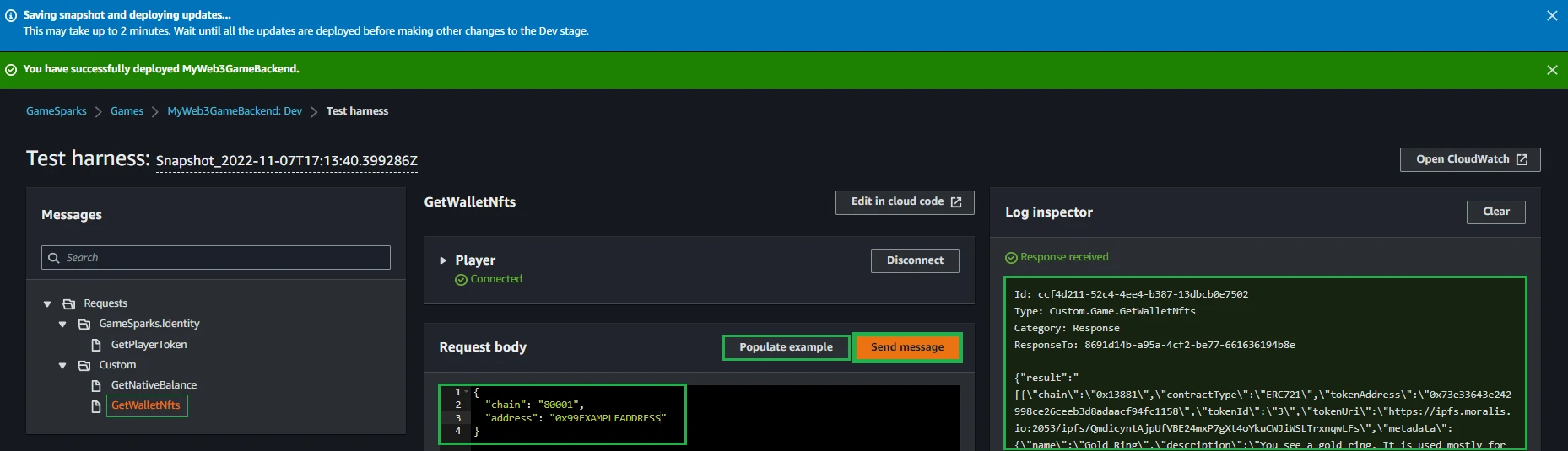Click the info icon in blue banner
The height and width of the screenshot is (451, 1568).
11,16
